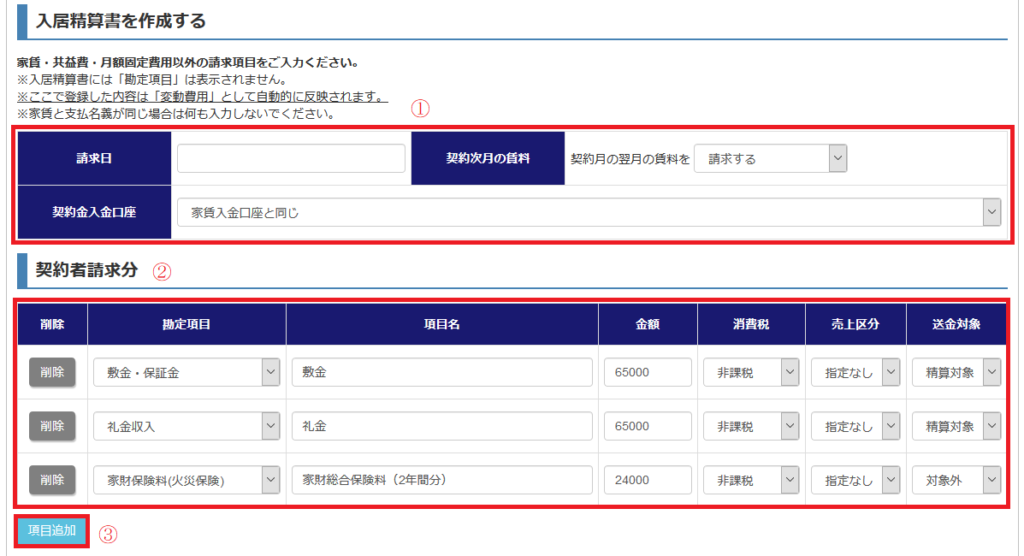Click the 契約者請求分 section heading
The height and width of the screenshot is (556, 1024).
pos(87,270)
